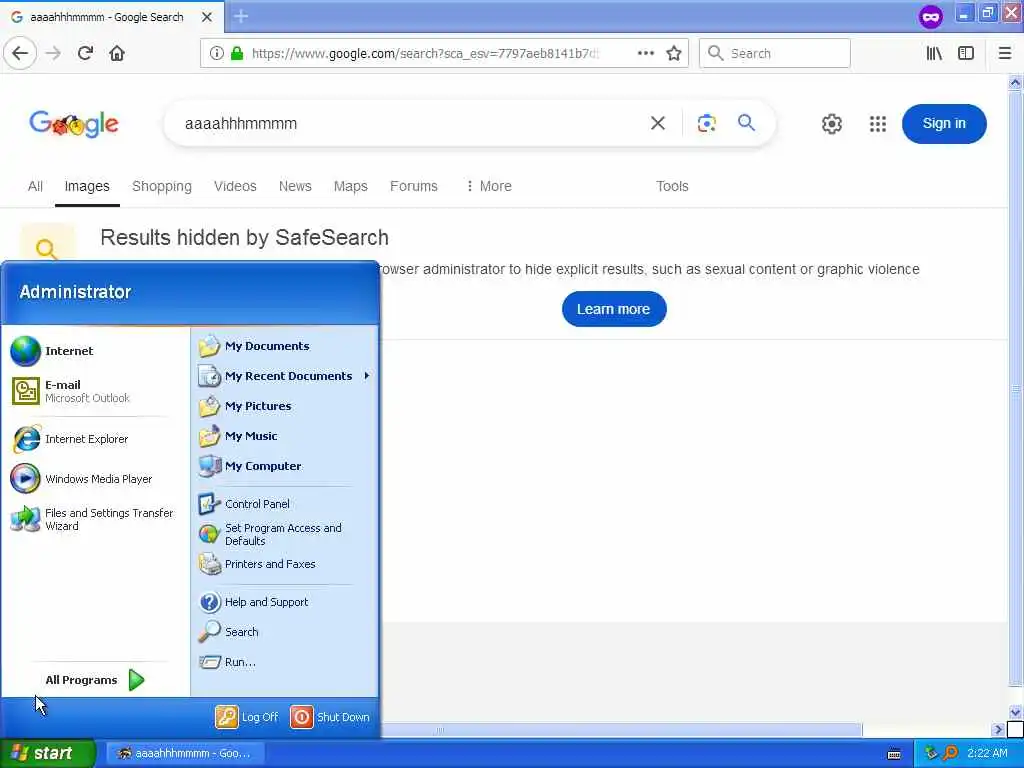Screen dimensions: 1024x768
Task: Open the Google apps grid
Action: coord(878,123)
